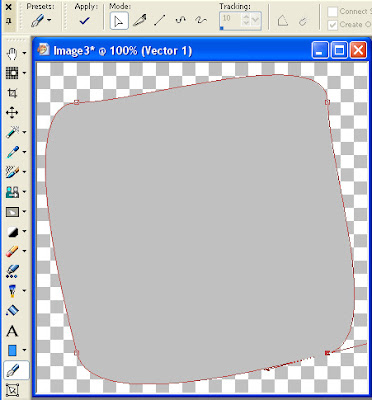Viewport: 372px width, 400px height.
Task: Decrease Tracking with the down stepper
Action: pyautogui.click(x=246, y=23)
